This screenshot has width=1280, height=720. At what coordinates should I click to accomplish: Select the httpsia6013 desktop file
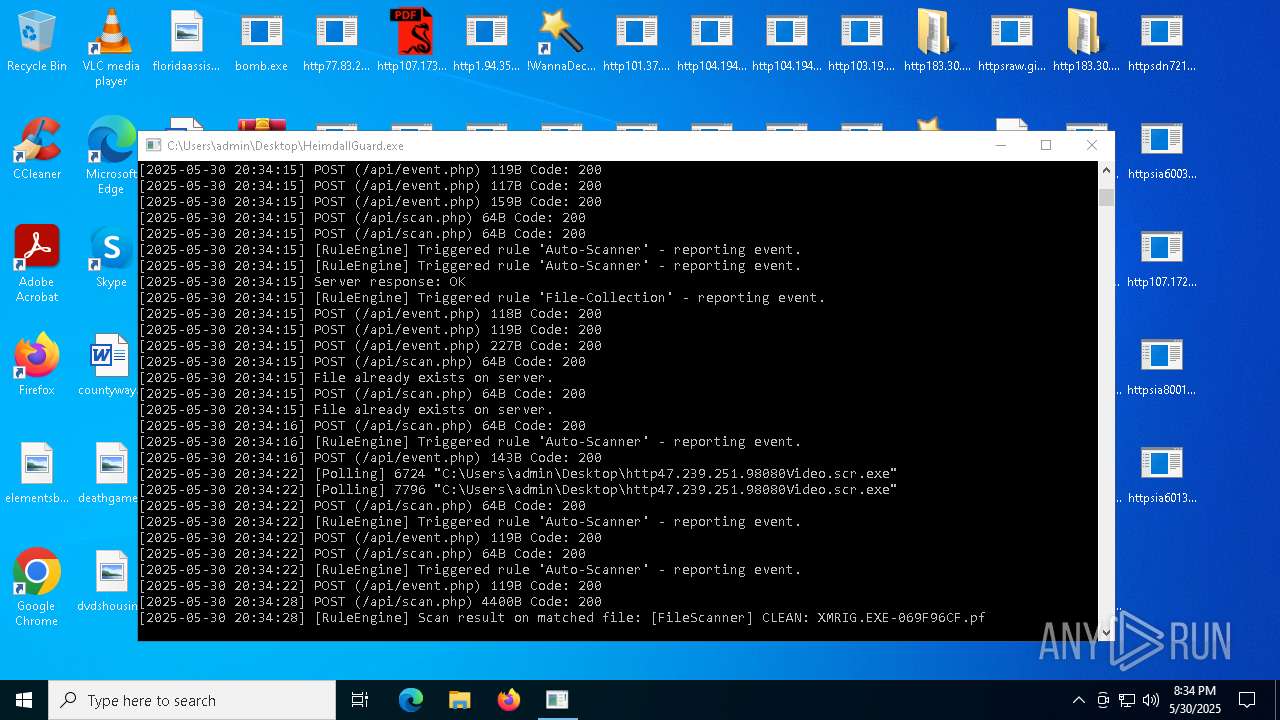(1161, 473)
